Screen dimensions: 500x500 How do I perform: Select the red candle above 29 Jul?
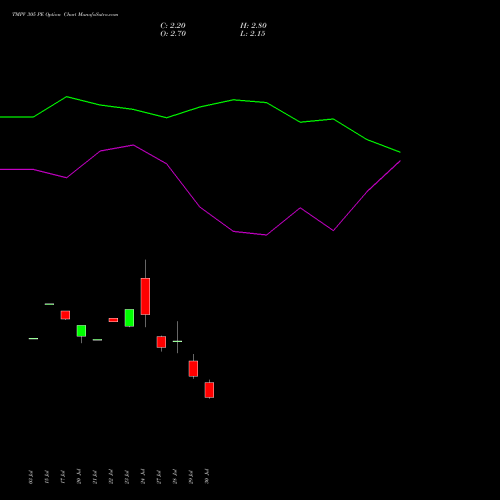tap(193, 368)
